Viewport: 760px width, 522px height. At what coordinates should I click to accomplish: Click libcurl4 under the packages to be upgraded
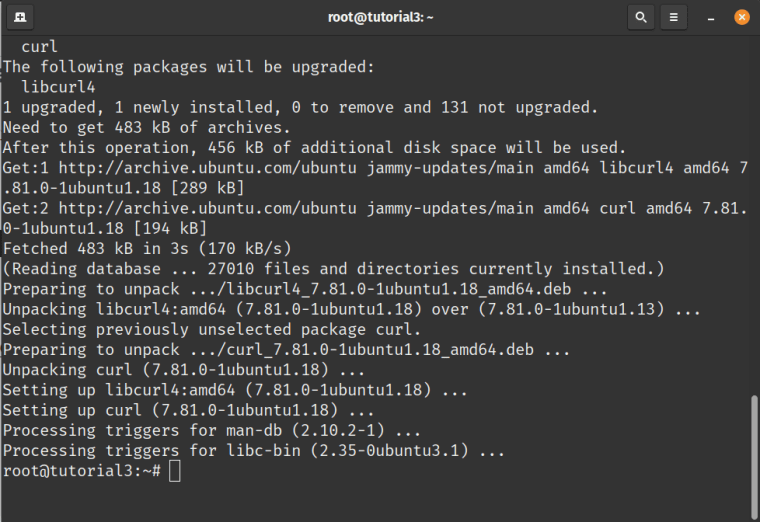coord(58,87)
